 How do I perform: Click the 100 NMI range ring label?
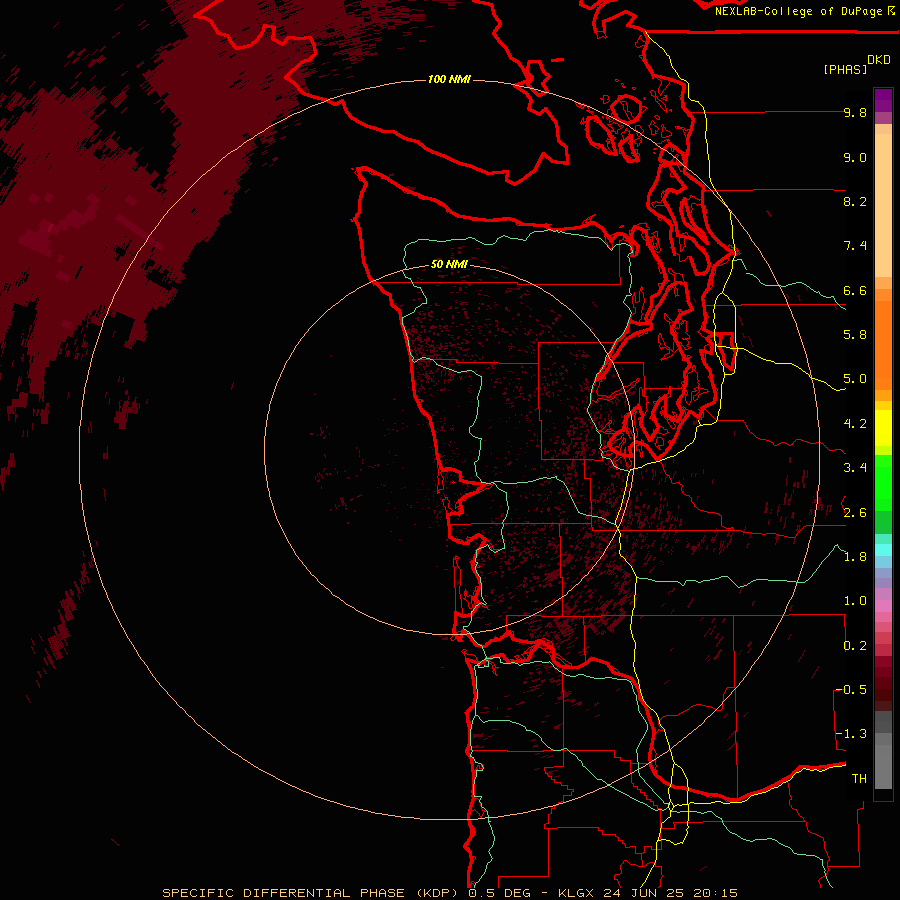pos(449,79)
